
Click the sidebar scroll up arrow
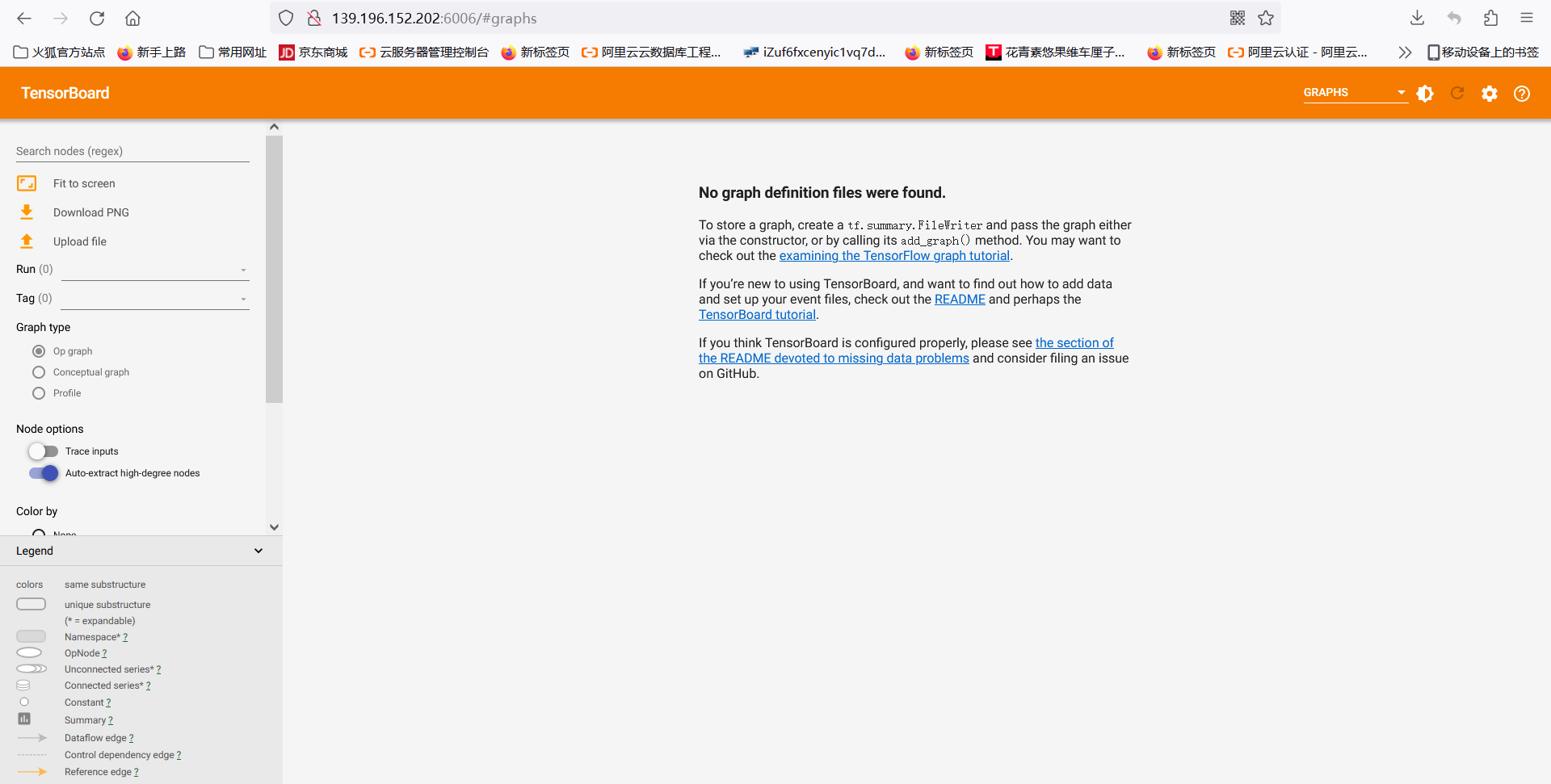click(274, 127)
